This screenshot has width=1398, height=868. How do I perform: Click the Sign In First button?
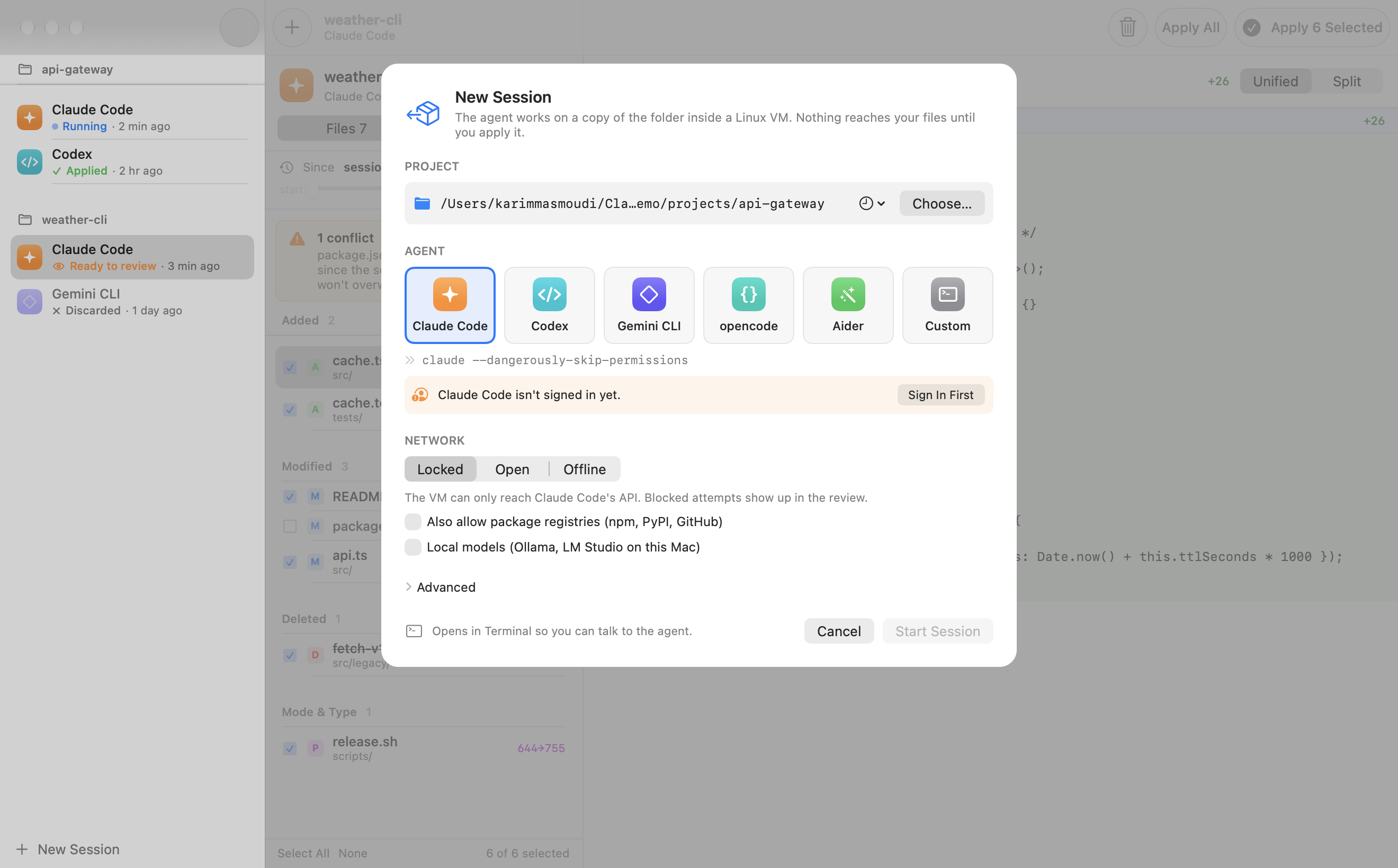pyautogui.click(x=940, y=395)
